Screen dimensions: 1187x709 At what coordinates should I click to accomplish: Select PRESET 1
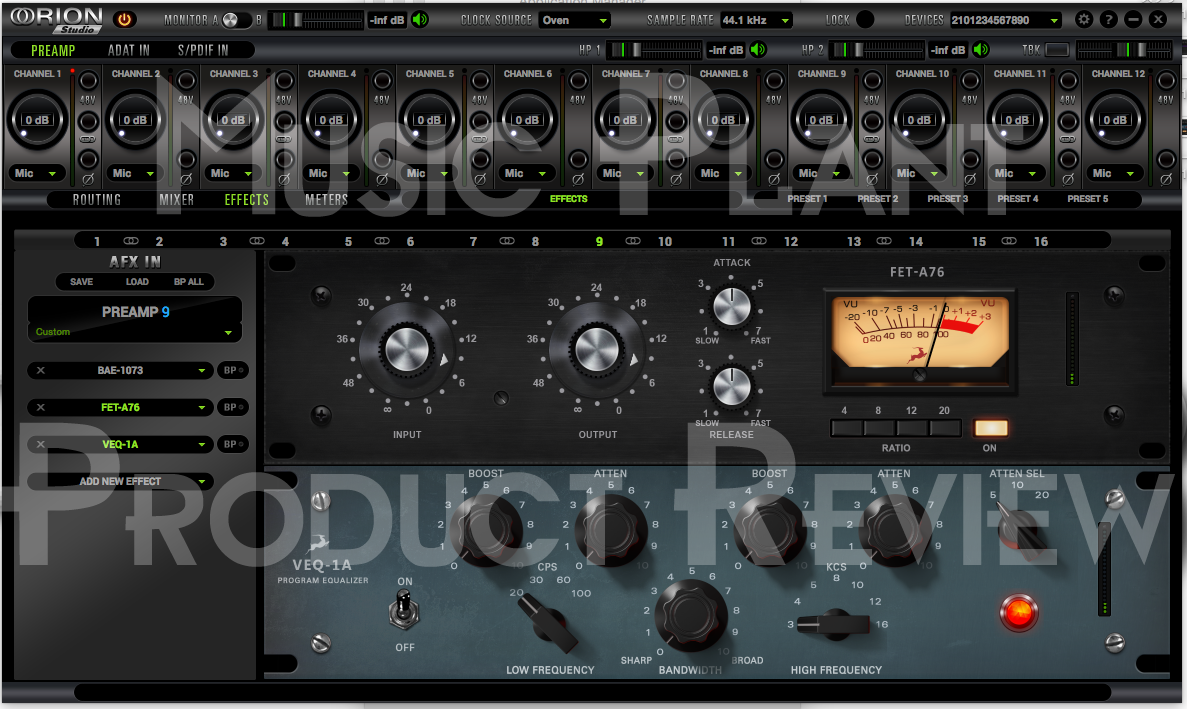(807, 199)
